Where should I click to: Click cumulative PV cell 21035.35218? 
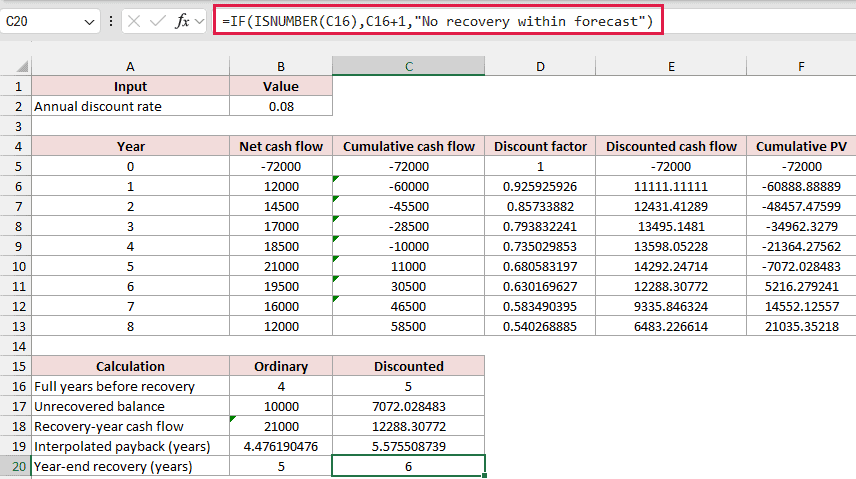(x=801, y=327)
